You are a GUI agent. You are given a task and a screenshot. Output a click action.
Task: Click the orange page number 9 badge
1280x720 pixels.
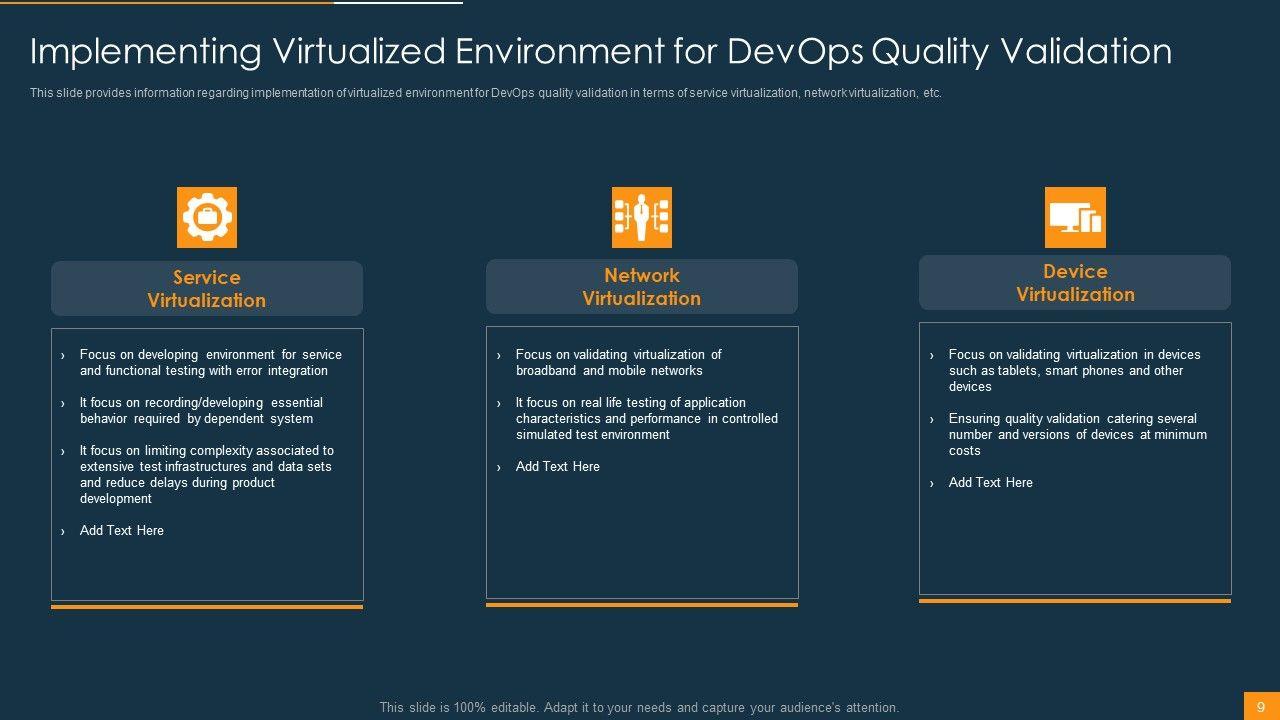(x=1261, y=706)
